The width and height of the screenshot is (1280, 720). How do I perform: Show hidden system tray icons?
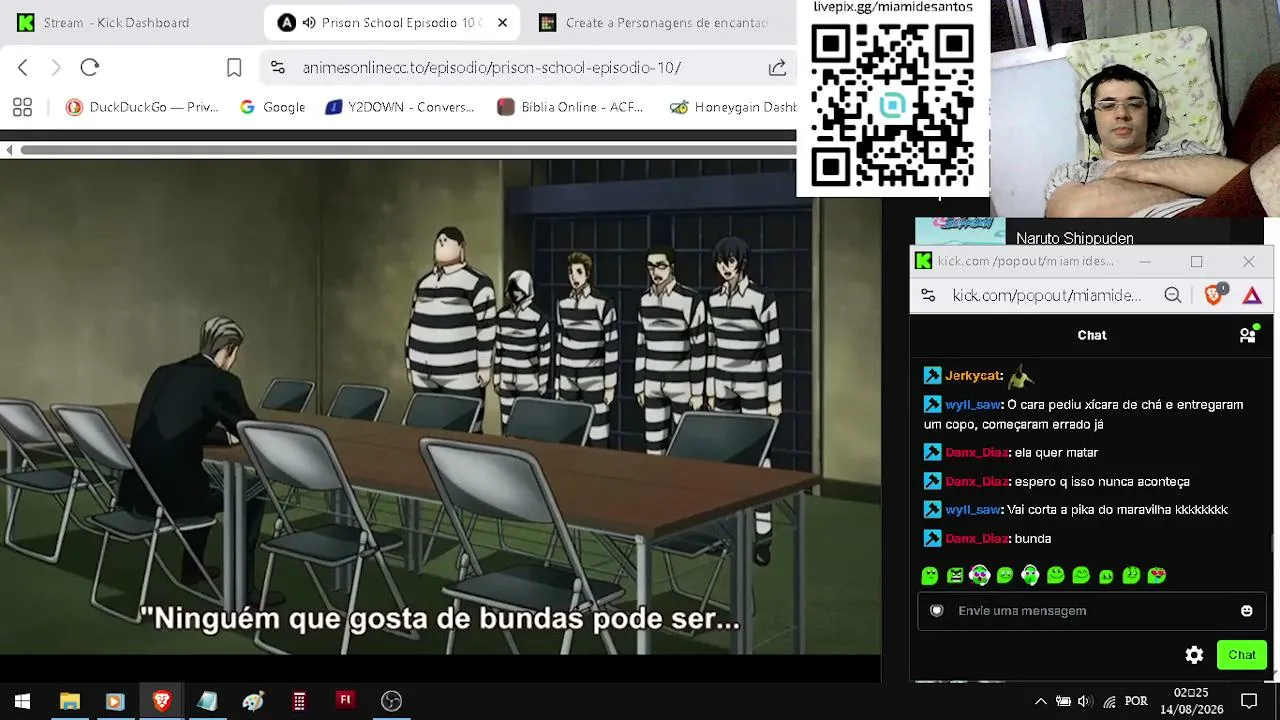pyautogui.click(x=1040, y=701)
